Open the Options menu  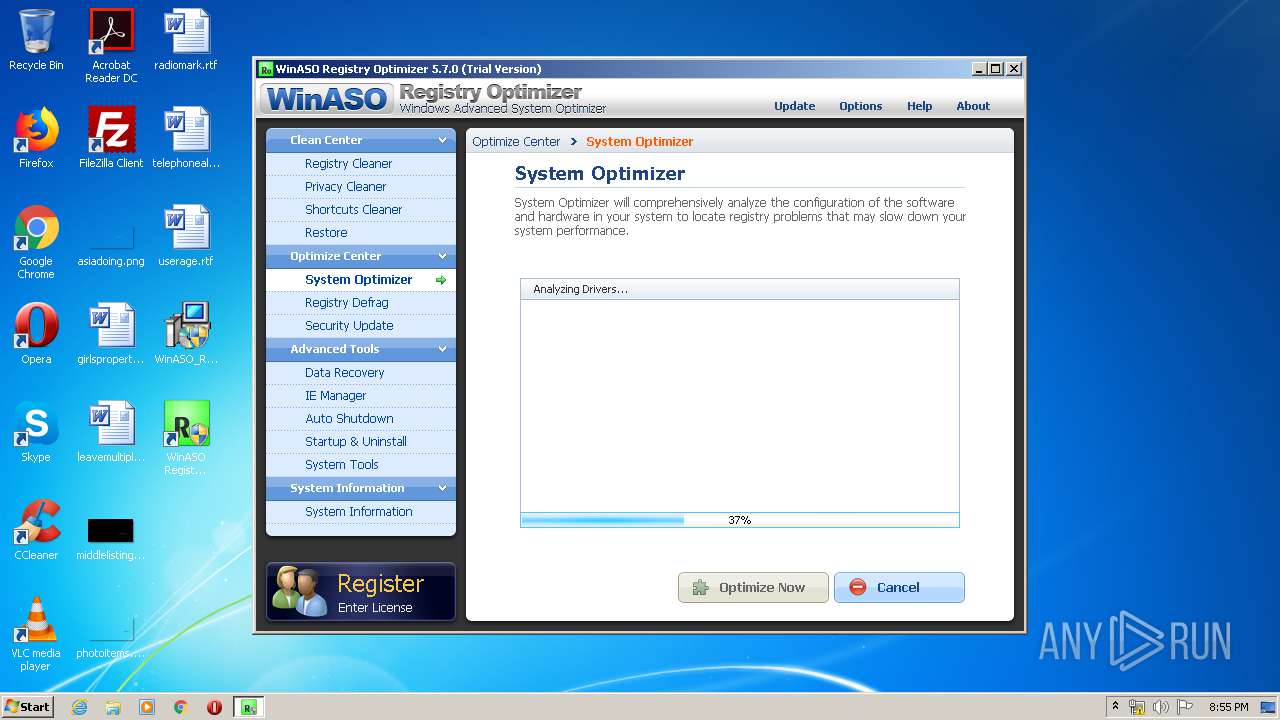click(x=860, y=106)
